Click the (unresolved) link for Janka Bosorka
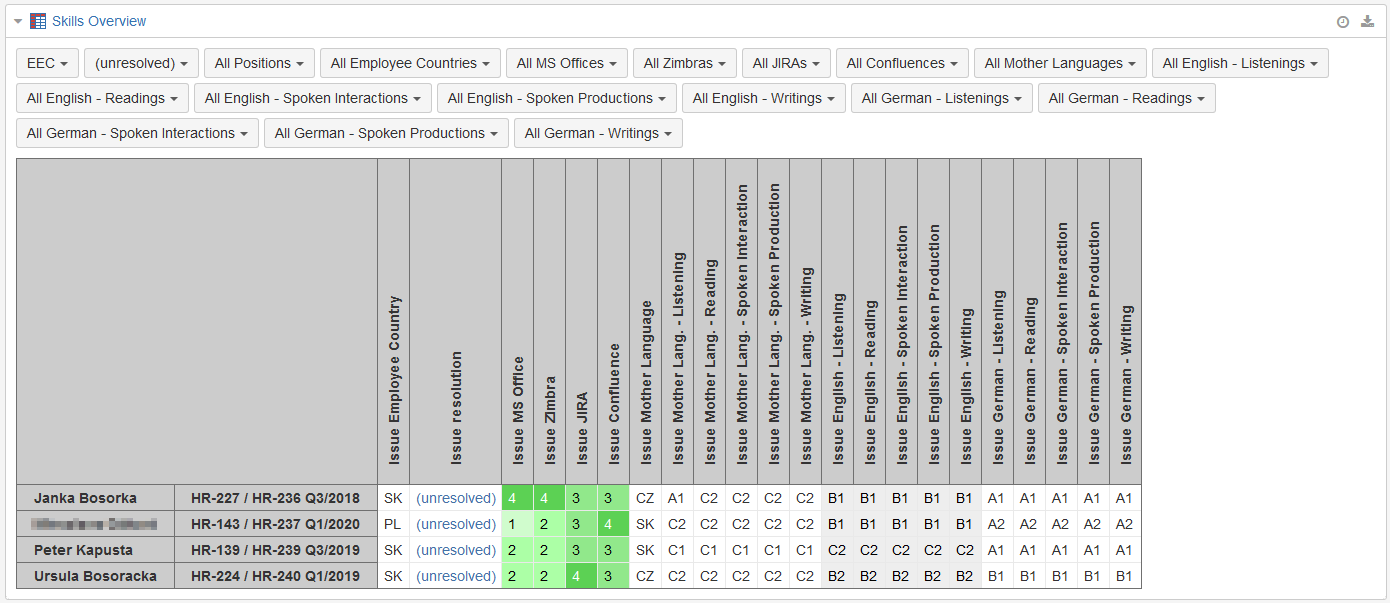This screenshot has height=603, width=1390. 456,498
